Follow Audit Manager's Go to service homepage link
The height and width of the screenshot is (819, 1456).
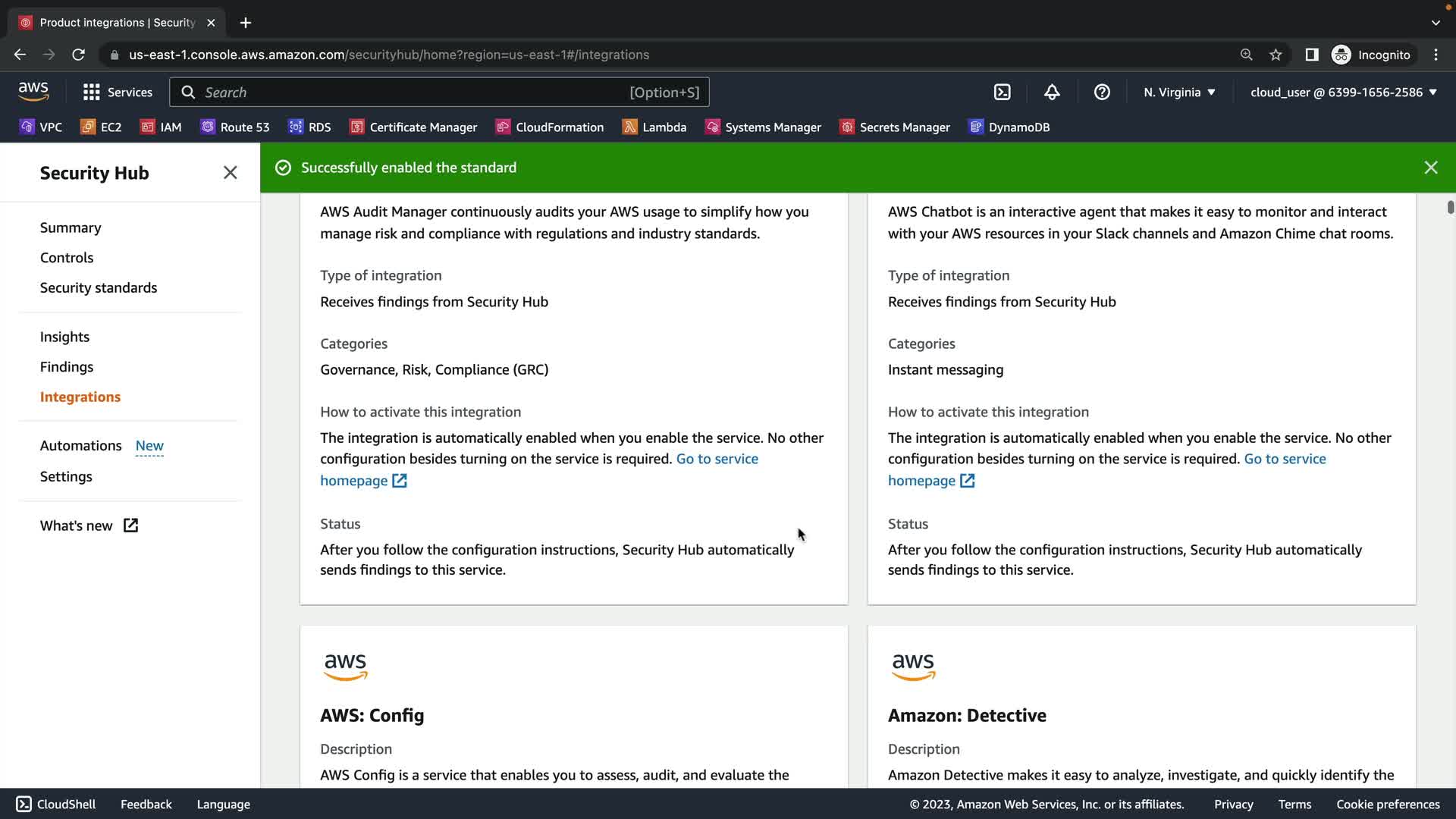coord(717,460)
